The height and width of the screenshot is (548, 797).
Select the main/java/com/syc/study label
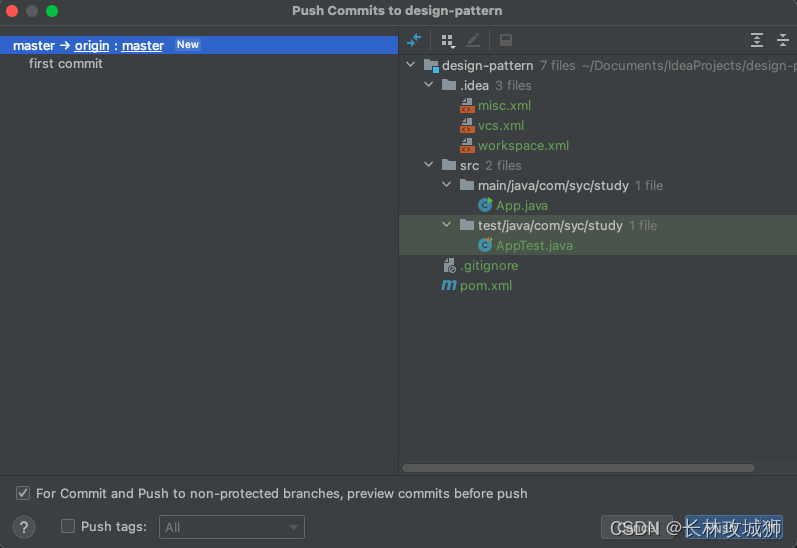click(553, 186)
